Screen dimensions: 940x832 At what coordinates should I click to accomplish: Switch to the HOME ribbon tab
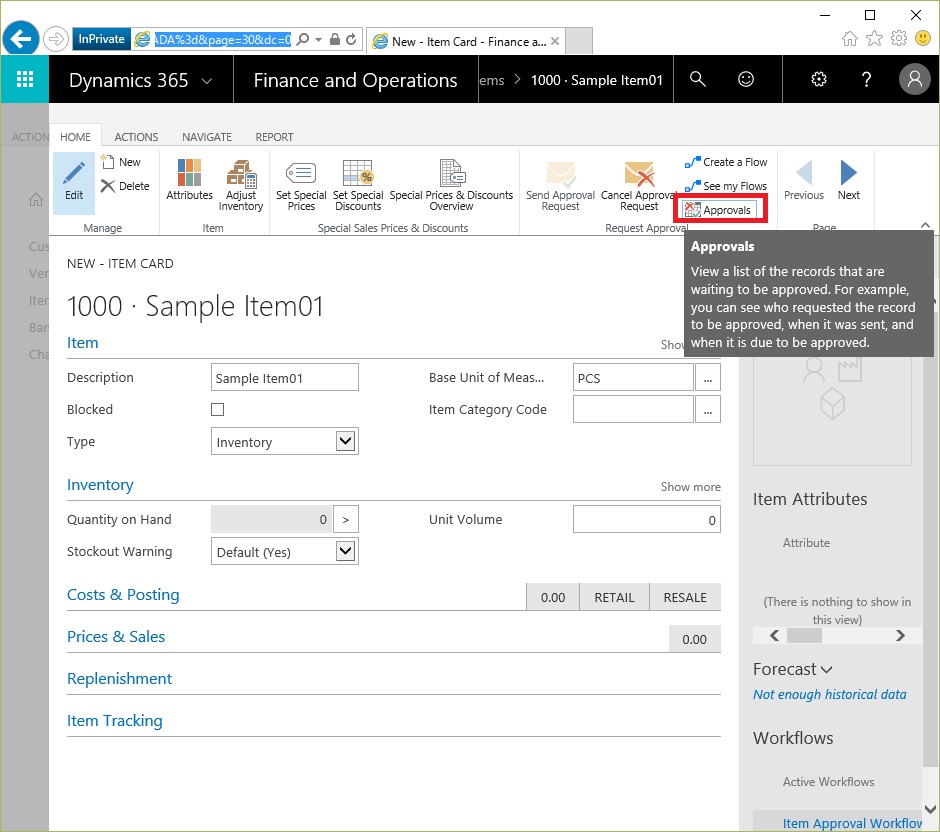pos(76,137)
